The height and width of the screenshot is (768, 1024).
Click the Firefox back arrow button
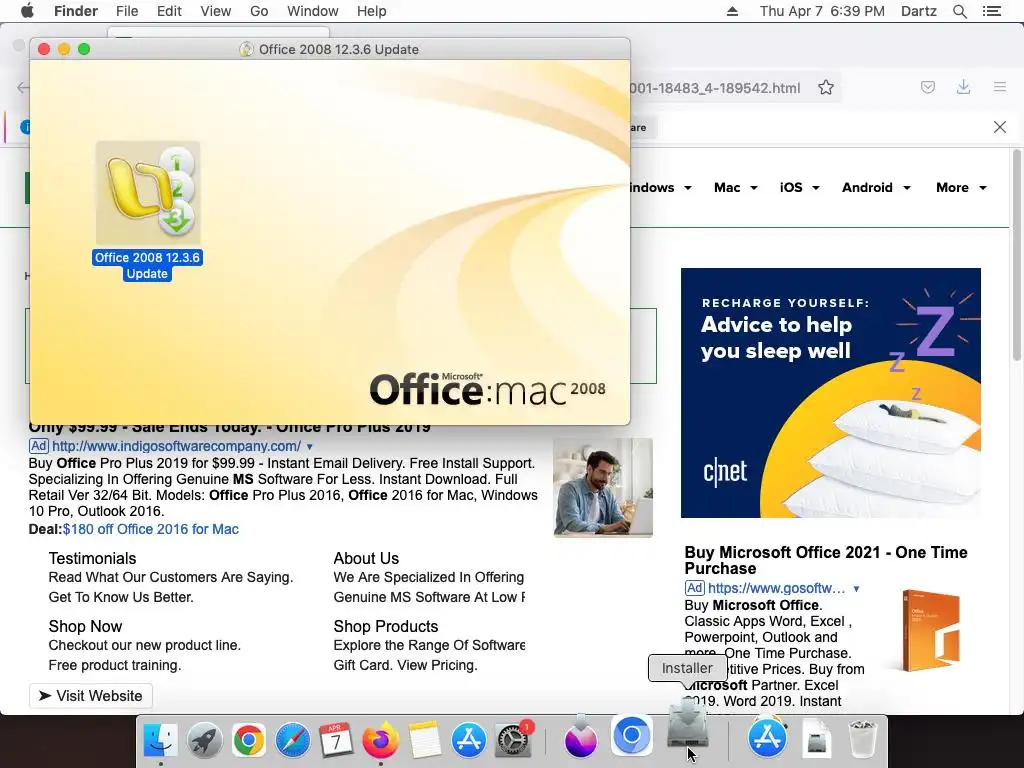pos(23,88)
